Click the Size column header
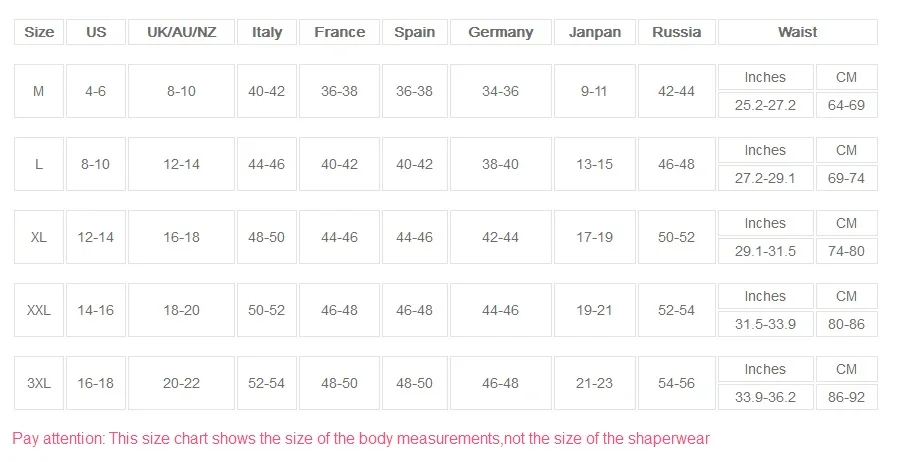This screenshot has height=462, width=904. tap(39, 32)
